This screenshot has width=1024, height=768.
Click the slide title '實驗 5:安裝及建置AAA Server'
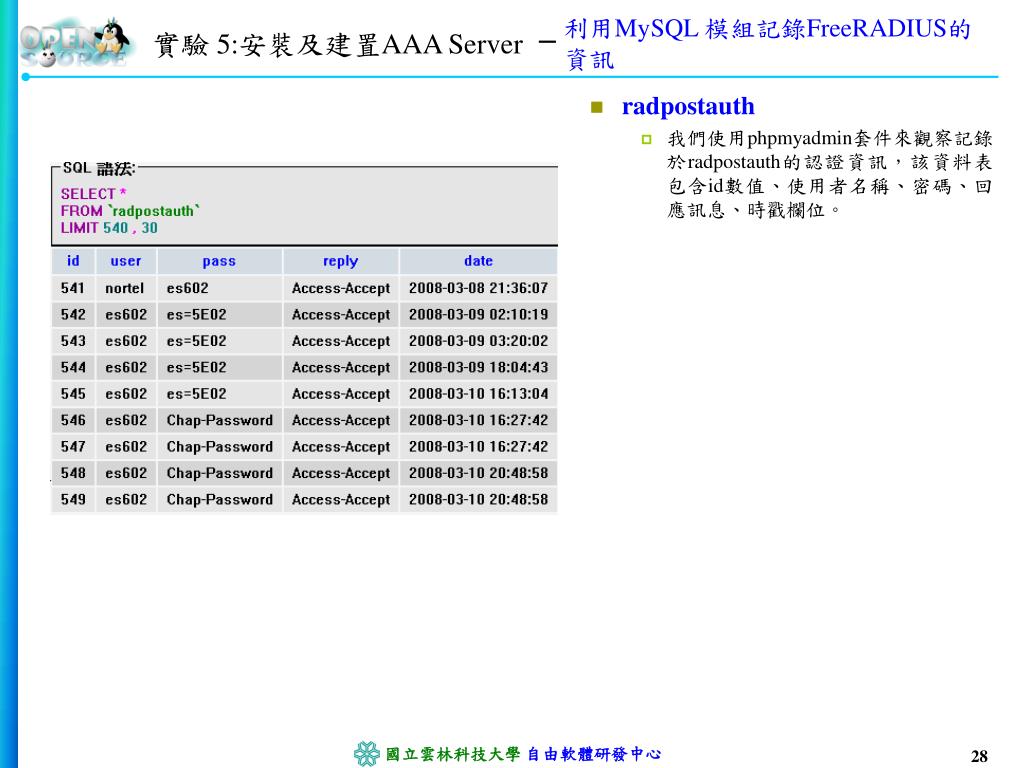338,45
